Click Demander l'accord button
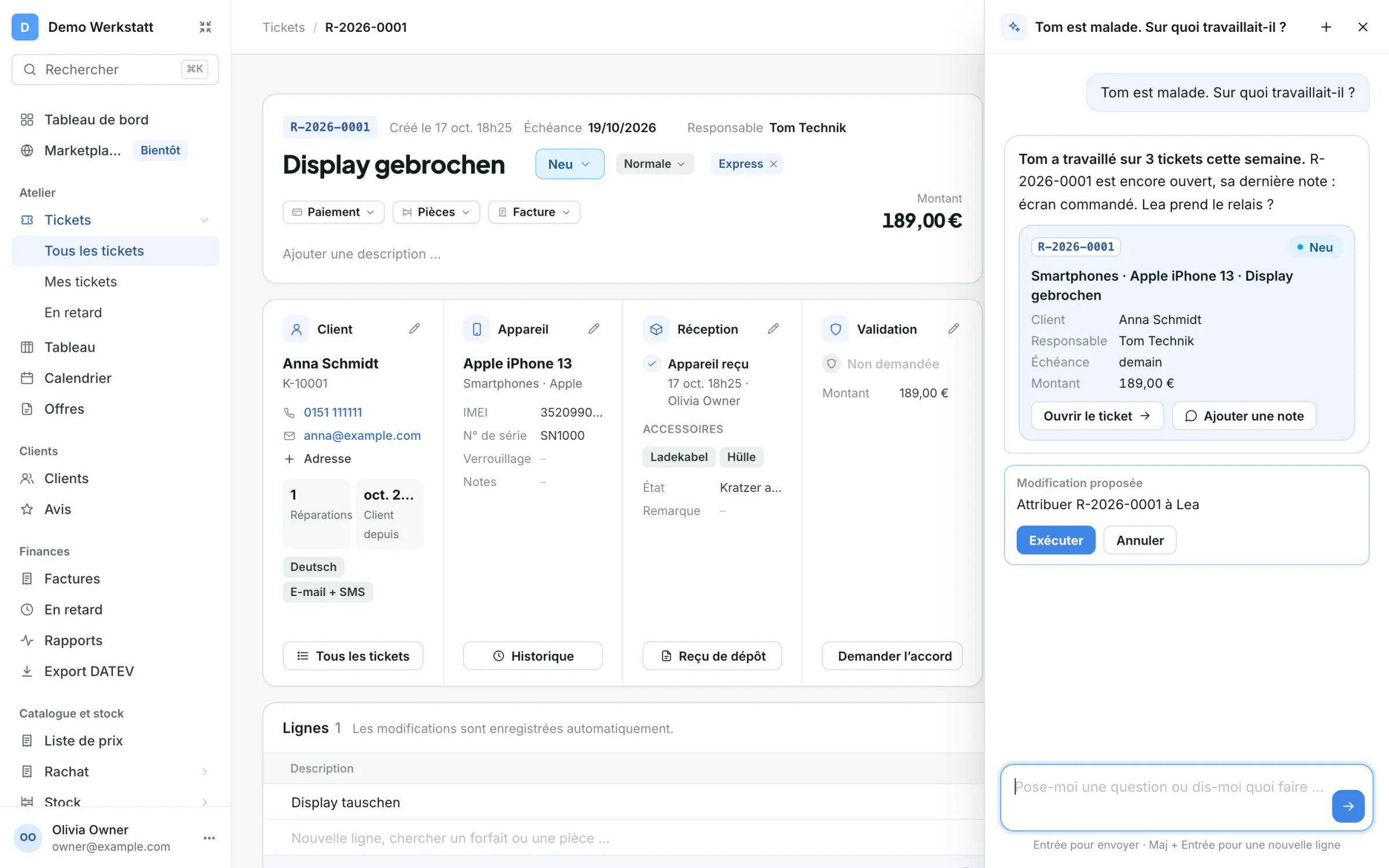The image size is (1389, 868). [892, 656]
